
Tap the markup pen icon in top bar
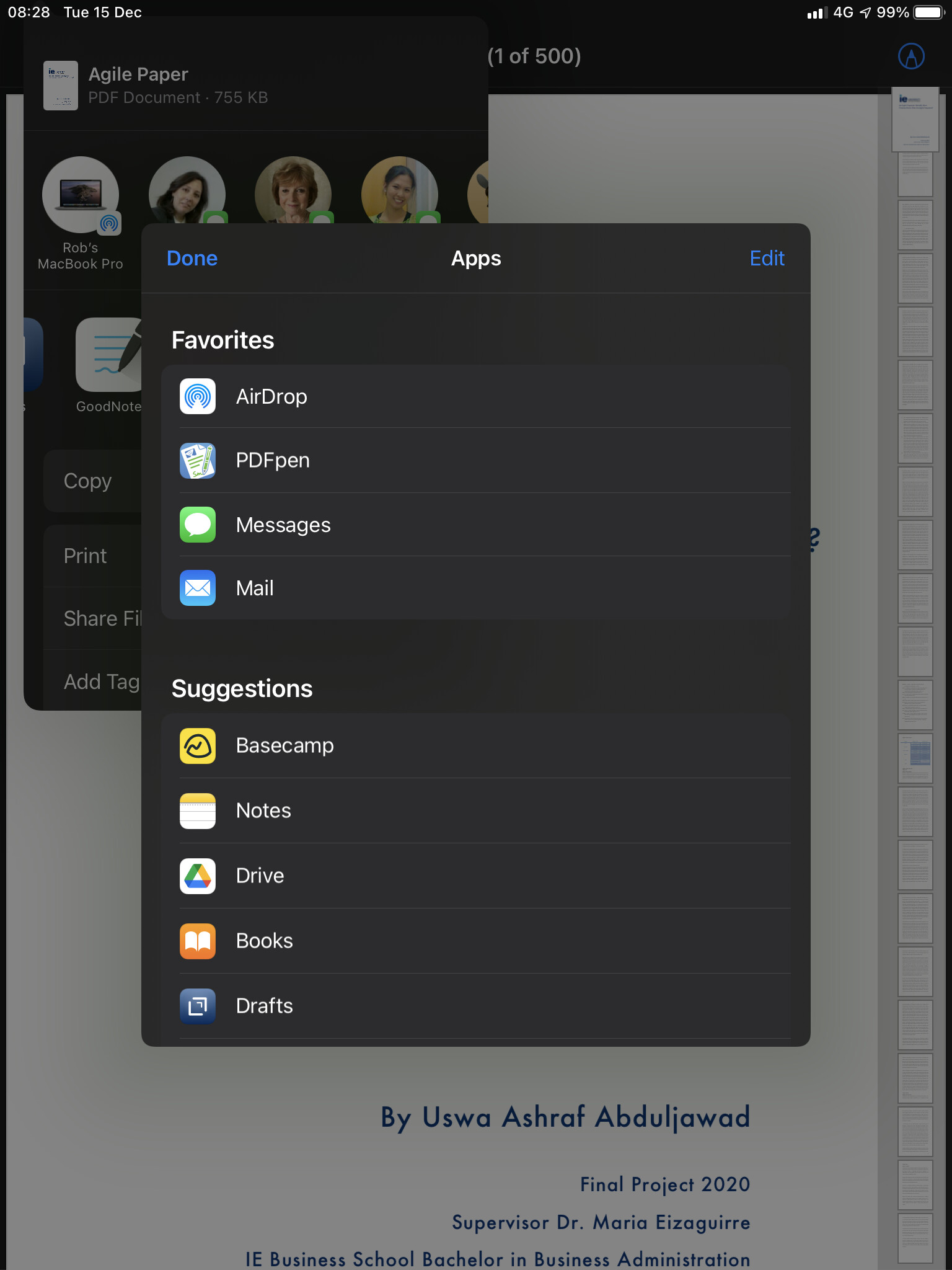(x=911, y=56)
